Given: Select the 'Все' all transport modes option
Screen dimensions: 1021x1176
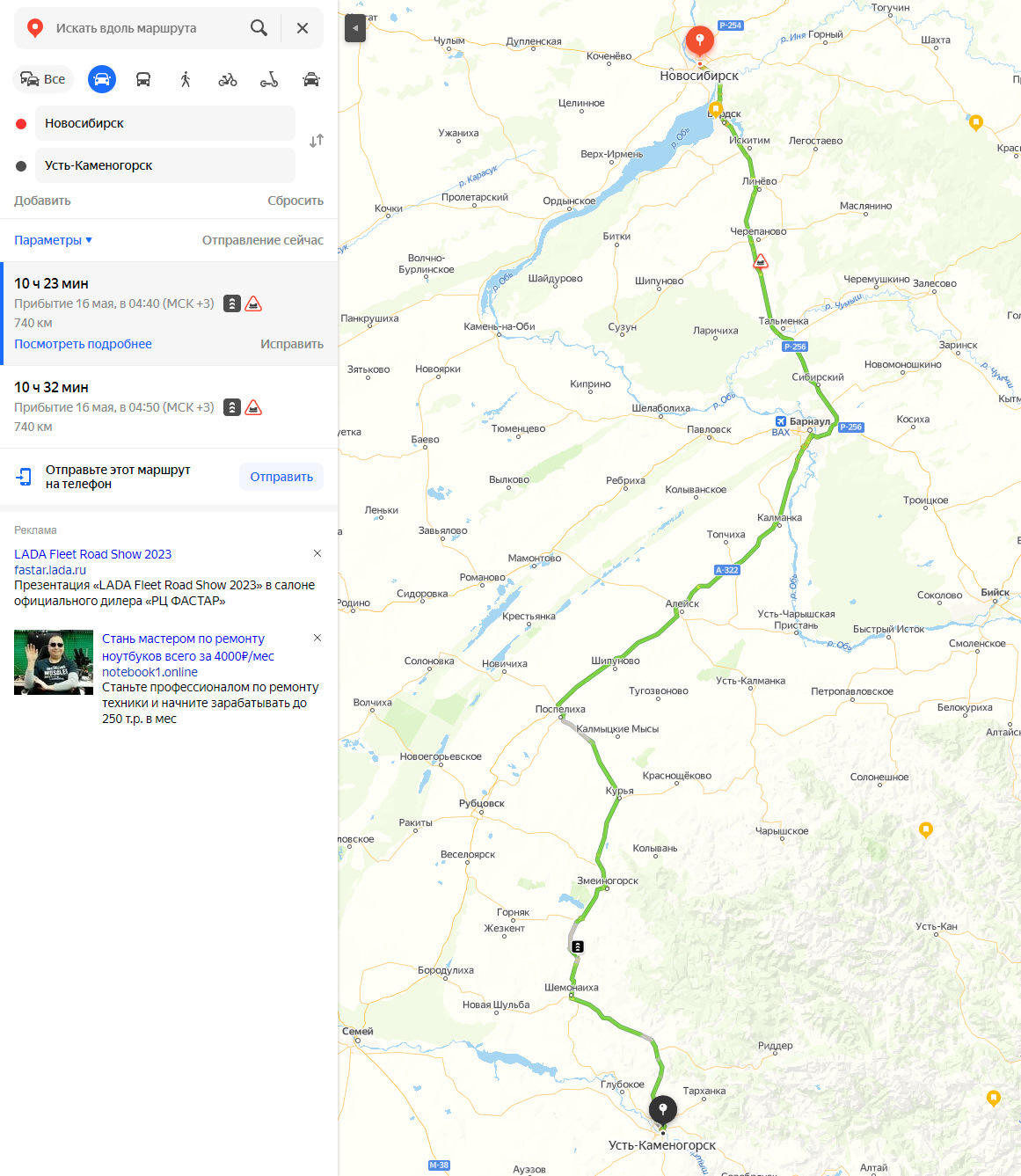Looking at the screenshot, I should point(43,79).
